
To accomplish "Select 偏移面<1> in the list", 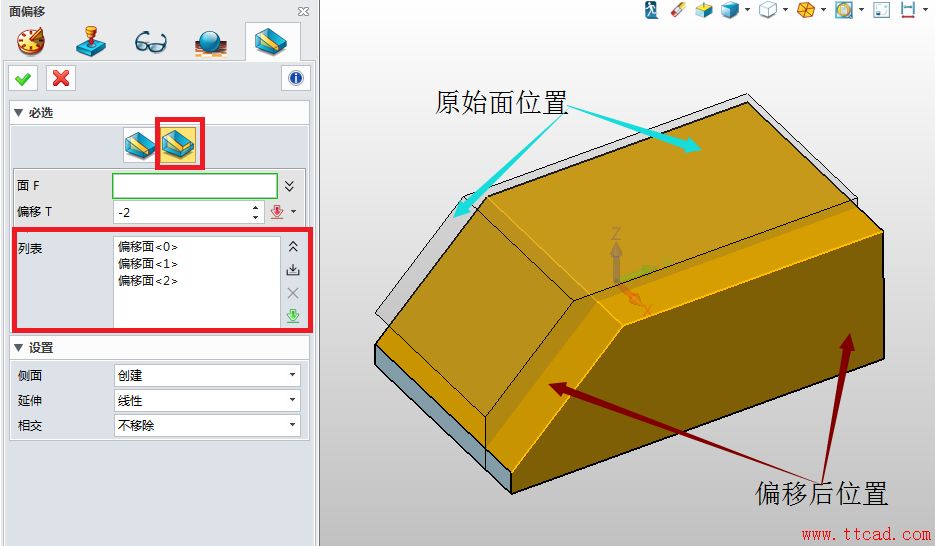I will pyautogui.click(x=148, y=263).
